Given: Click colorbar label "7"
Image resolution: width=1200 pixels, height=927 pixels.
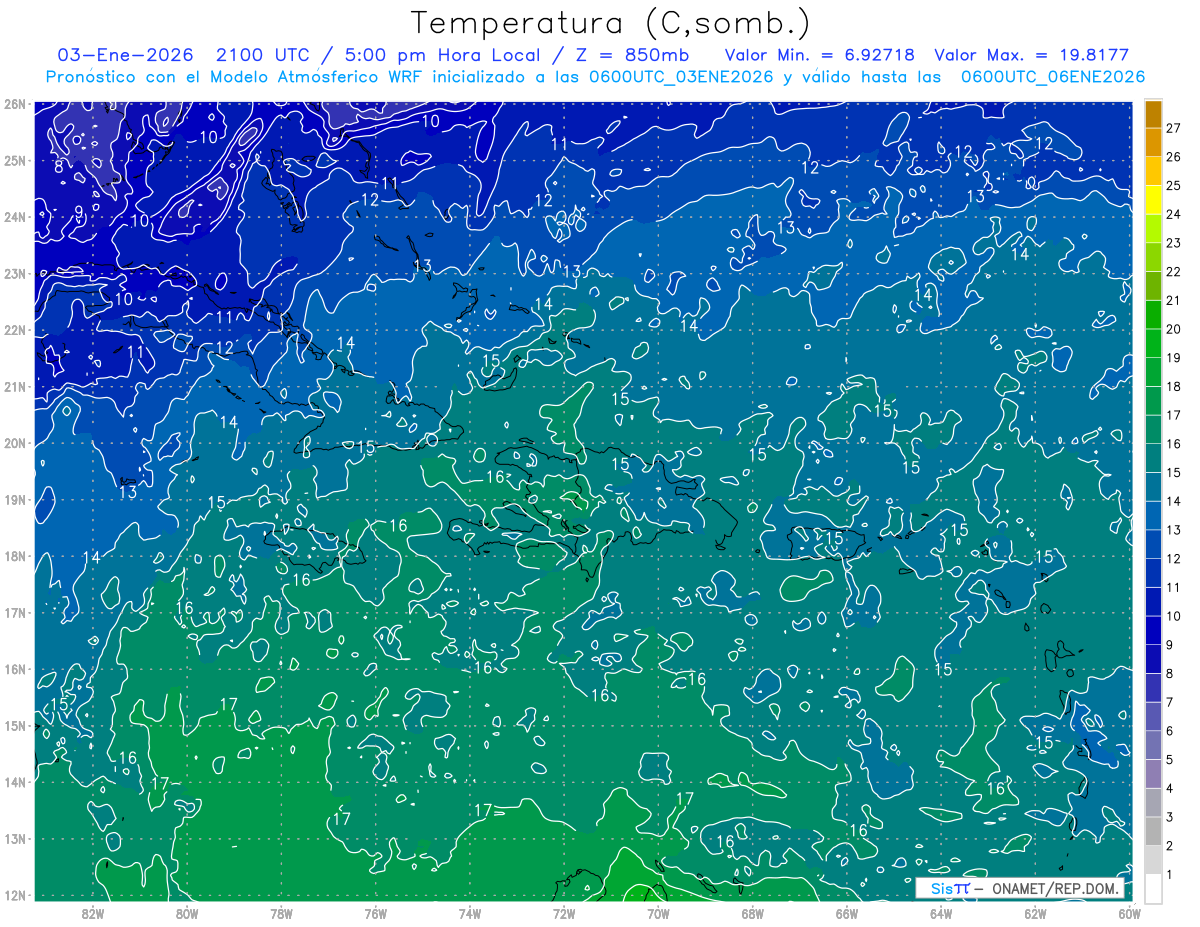Looking at the screenshot, I should [1170, 702].
